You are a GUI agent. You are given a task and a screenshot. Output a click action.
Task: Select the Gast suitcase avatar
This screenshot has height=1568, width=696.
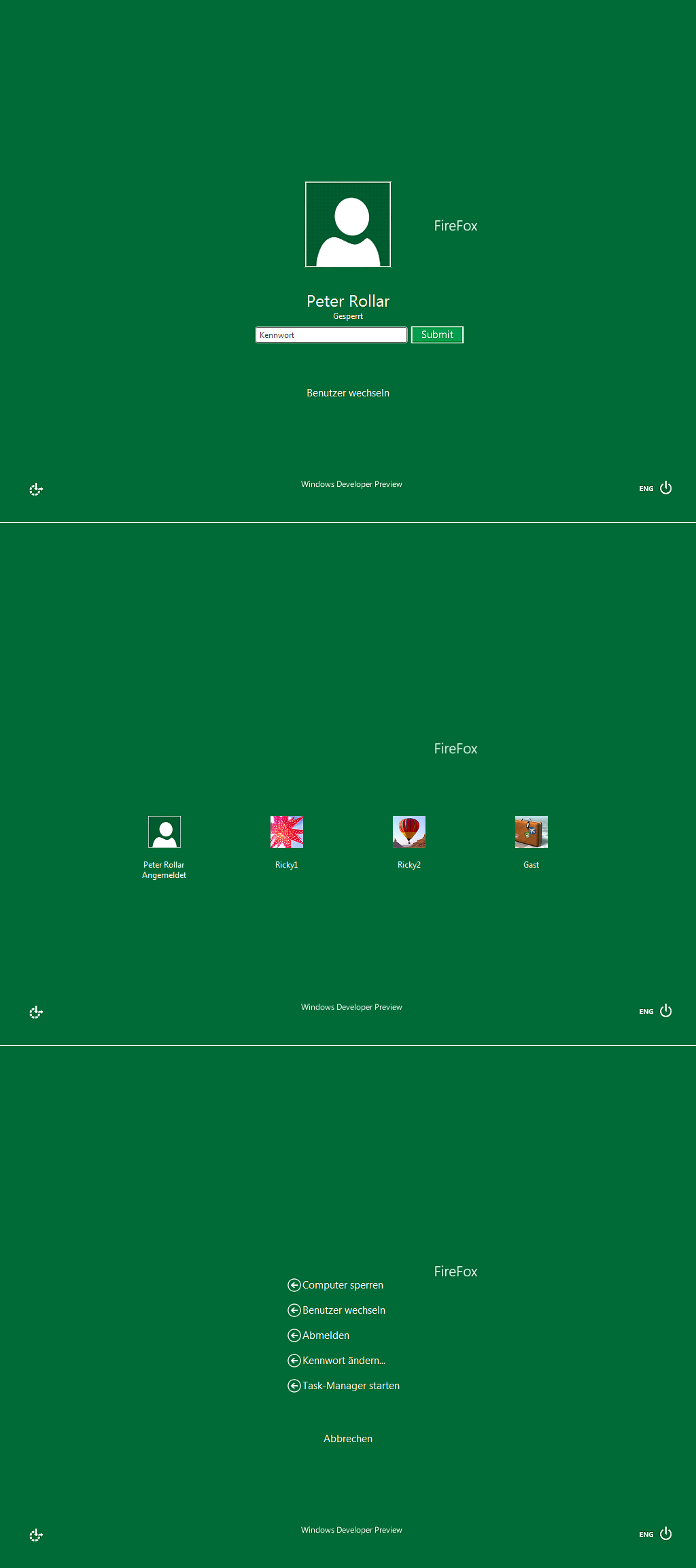(532, 832)
